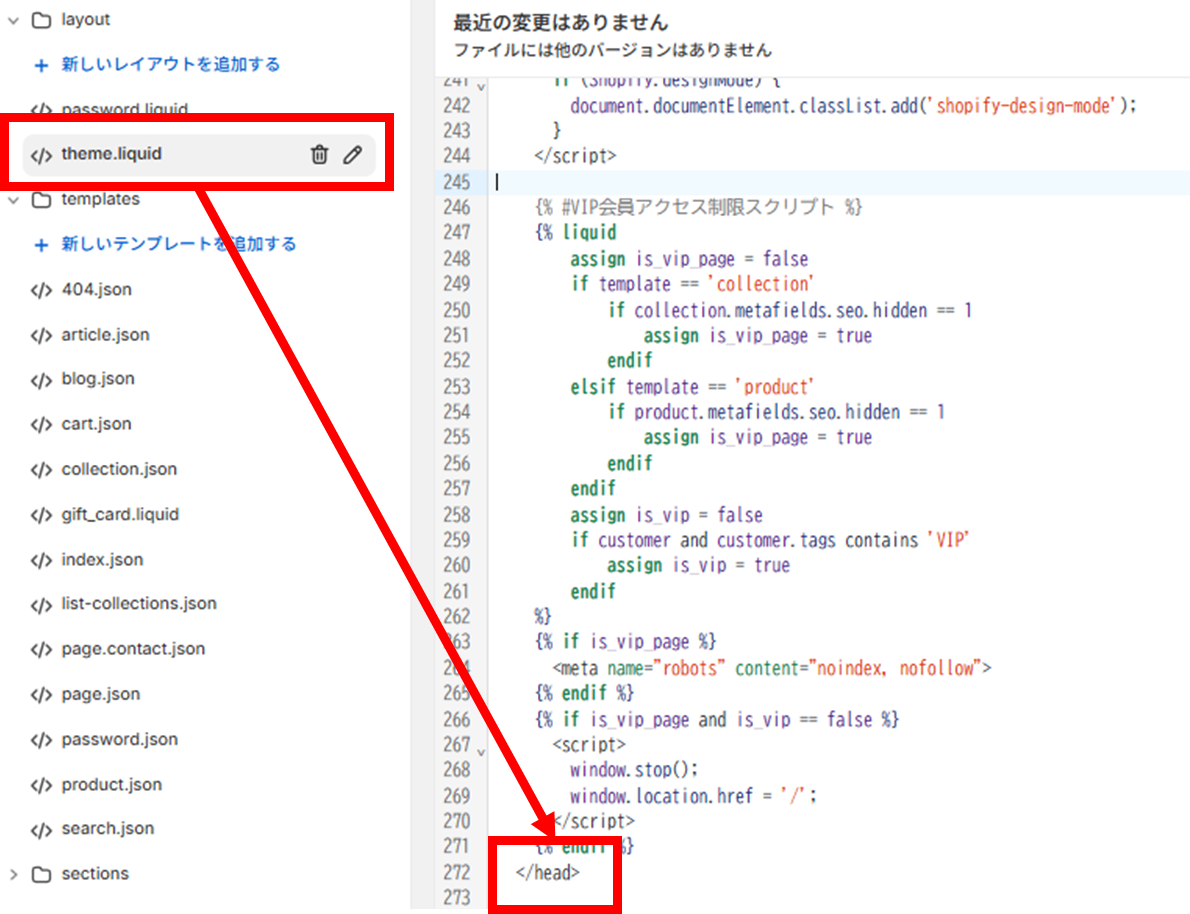Fold the script block at line 267
This screenshot has height=914, width=1190.
(481, 752)
